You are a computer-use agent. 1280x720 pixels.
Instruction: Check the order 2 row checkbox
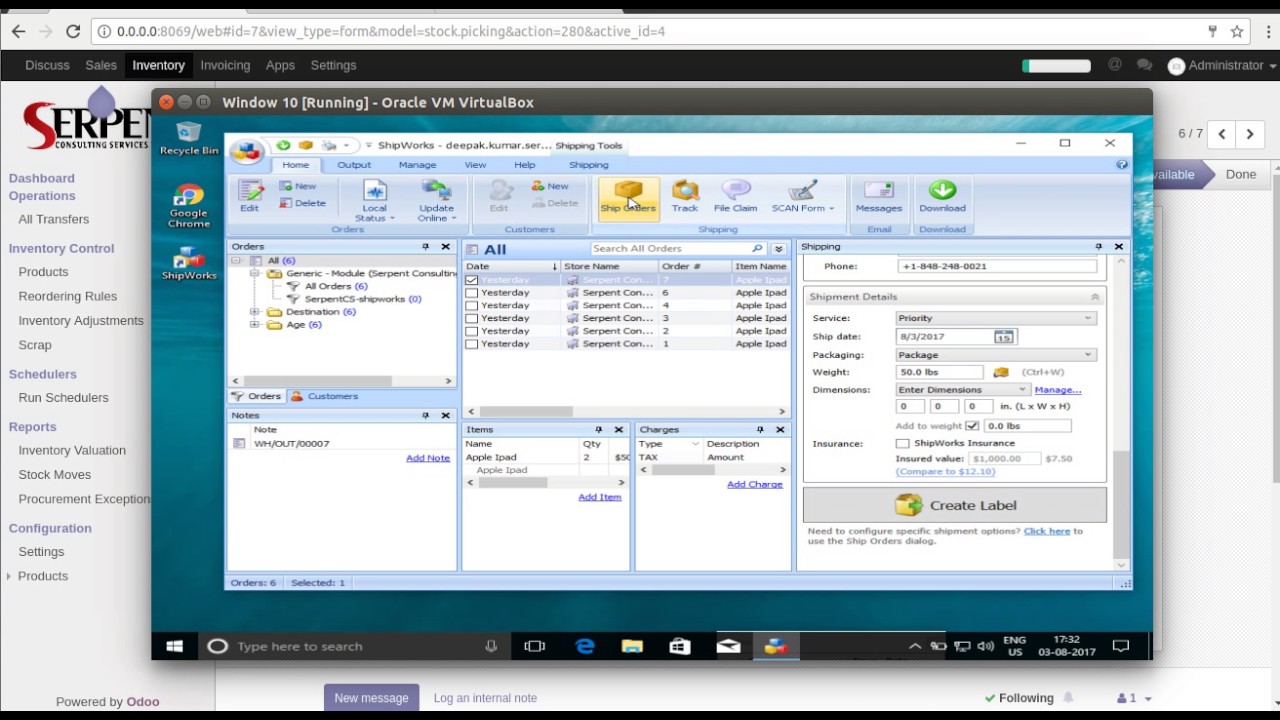471,331
